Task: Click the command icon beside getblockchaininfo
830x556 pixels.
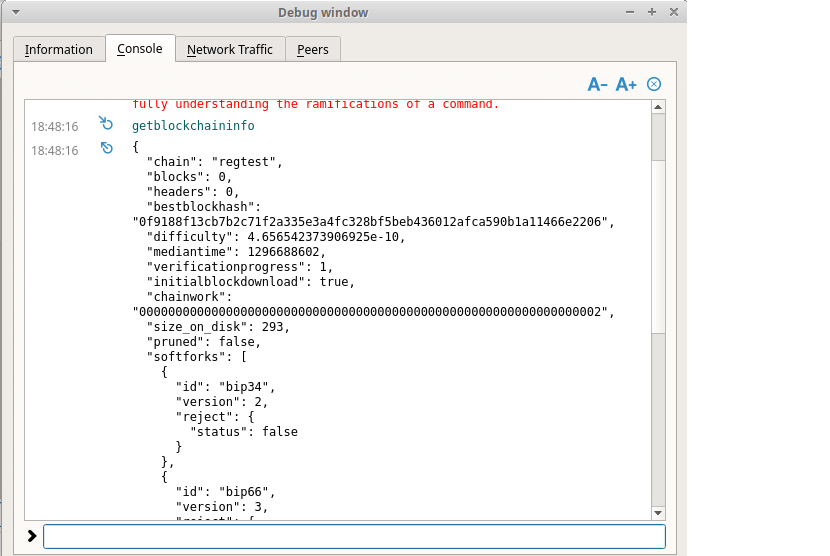Action: [x=106, y=124]
